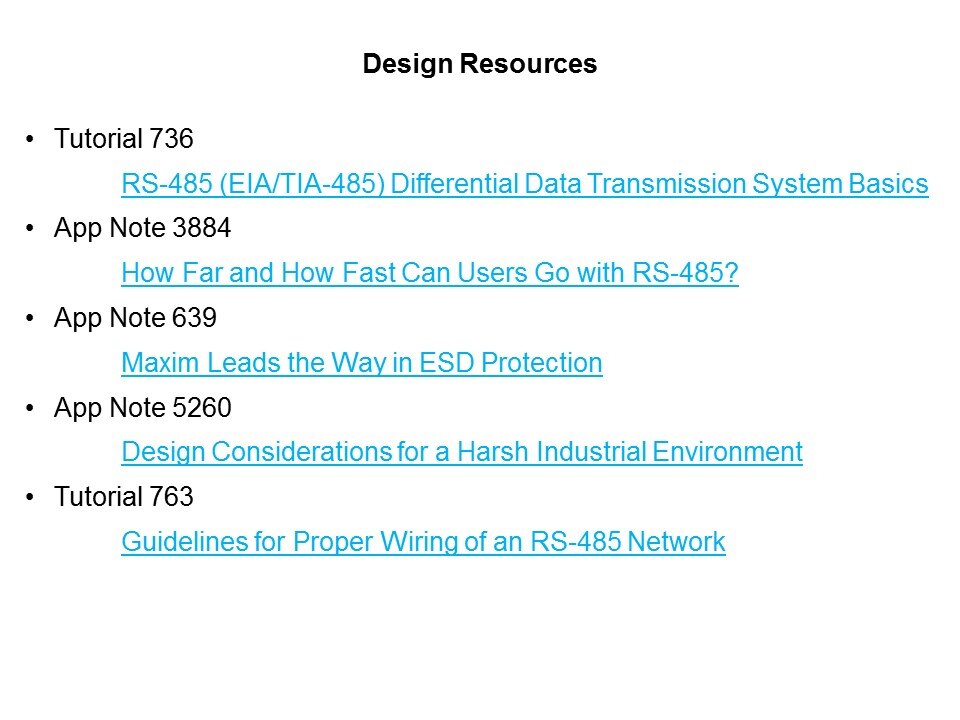Click the bullet point before Tutorial 736

32,139
